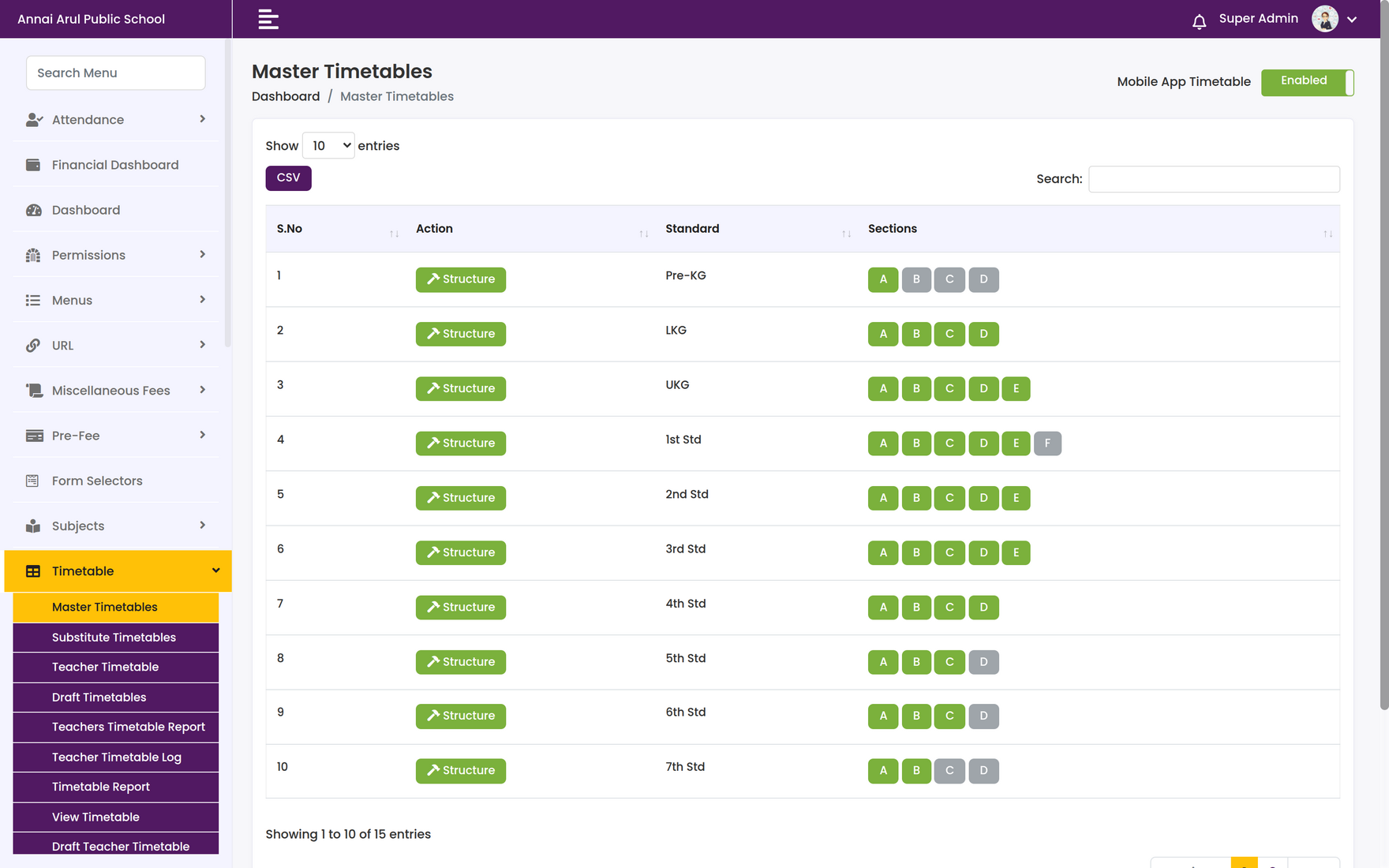Expand the Attendance menu chevron
1389x868 pixels.
click(x=203, y=119)
